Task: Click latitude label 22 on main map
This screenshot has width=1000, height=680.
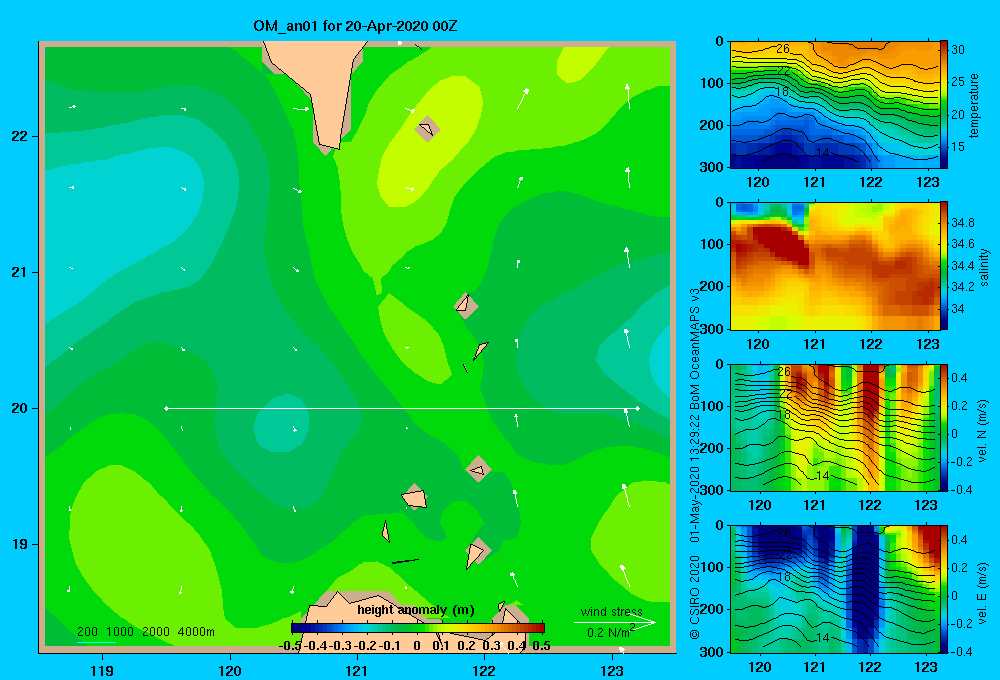Action: tap(20, 136)
